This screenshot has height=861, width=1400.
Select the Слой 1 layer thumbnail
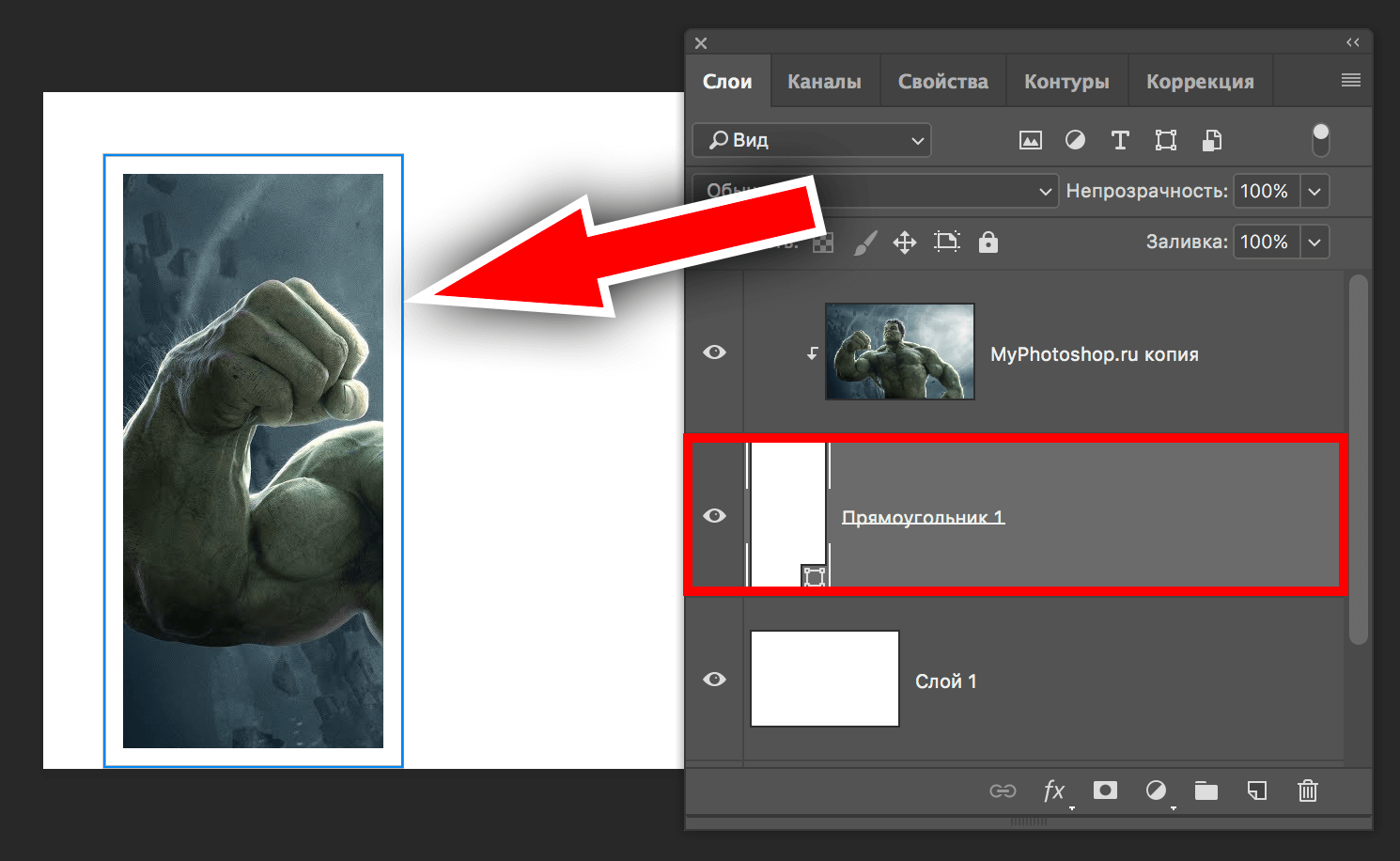824,679
